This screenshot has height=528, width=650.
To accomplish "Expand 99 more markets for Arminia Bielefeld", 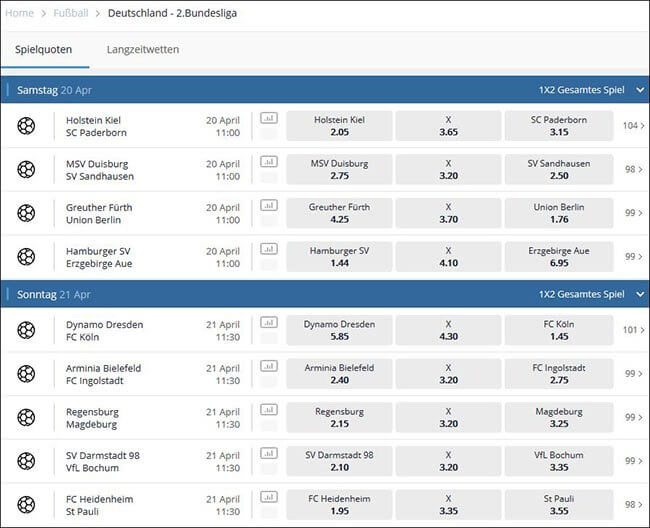I will tap(634, 374).
